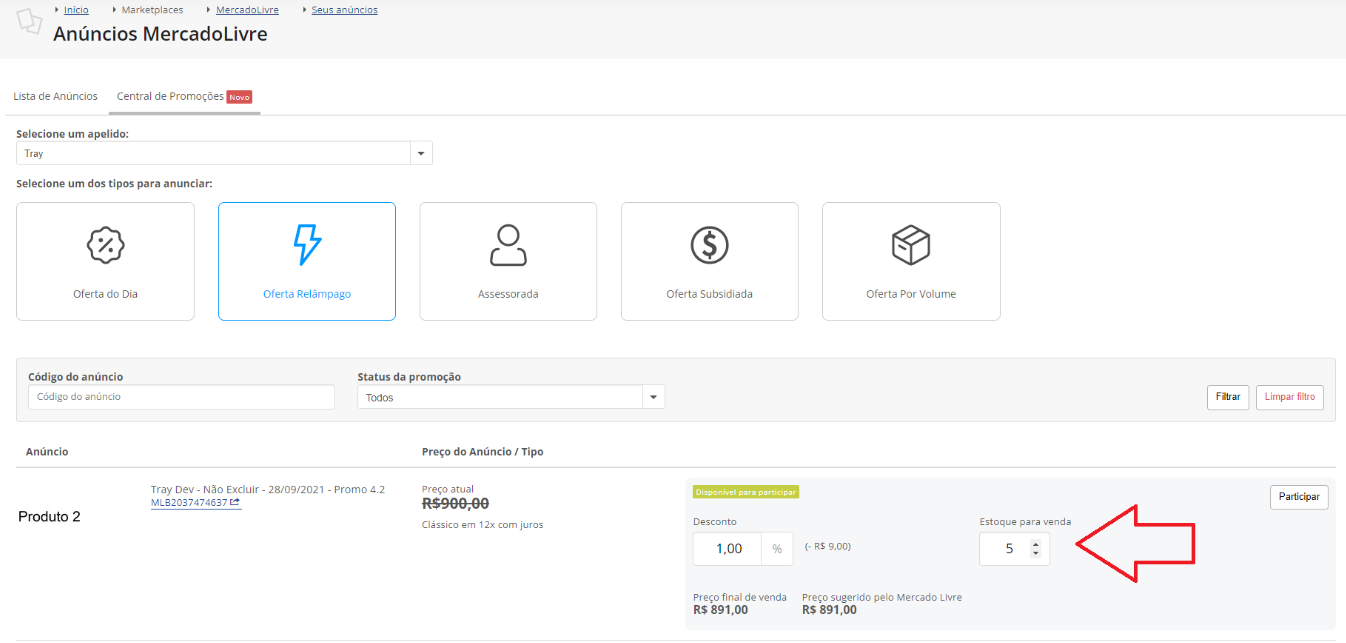
Task: Click the Estoque para venda number field
Action: pos(1014,548)
